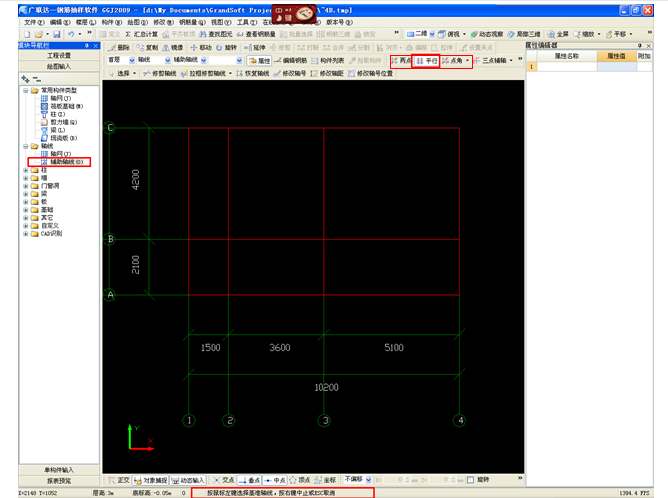Screen dimensions: 668x498
Task: Open the 缩放 zoom dropdown arrow
Action: pyautogui.click(x=599, y=34)
